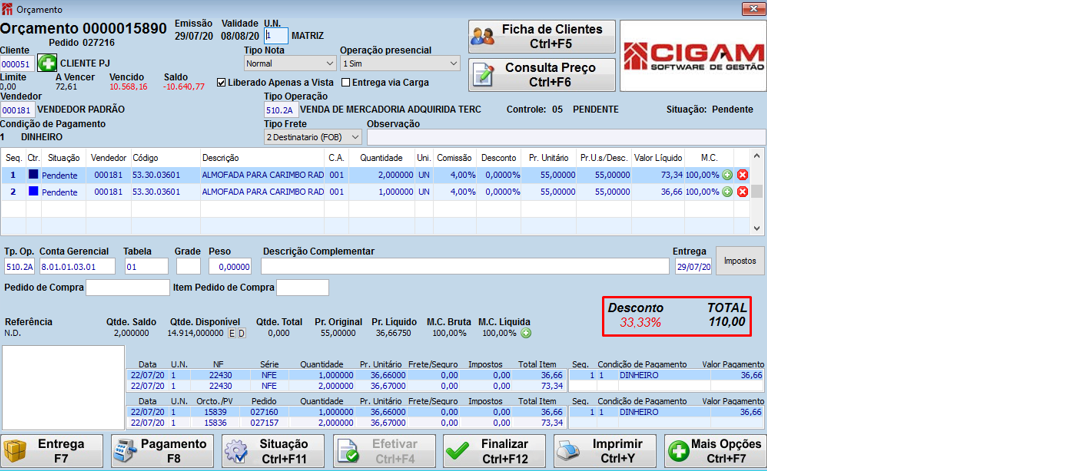Click the Quantidade column header in items grid
This screenshot has width=1080, height=471.
pos(380,158)
